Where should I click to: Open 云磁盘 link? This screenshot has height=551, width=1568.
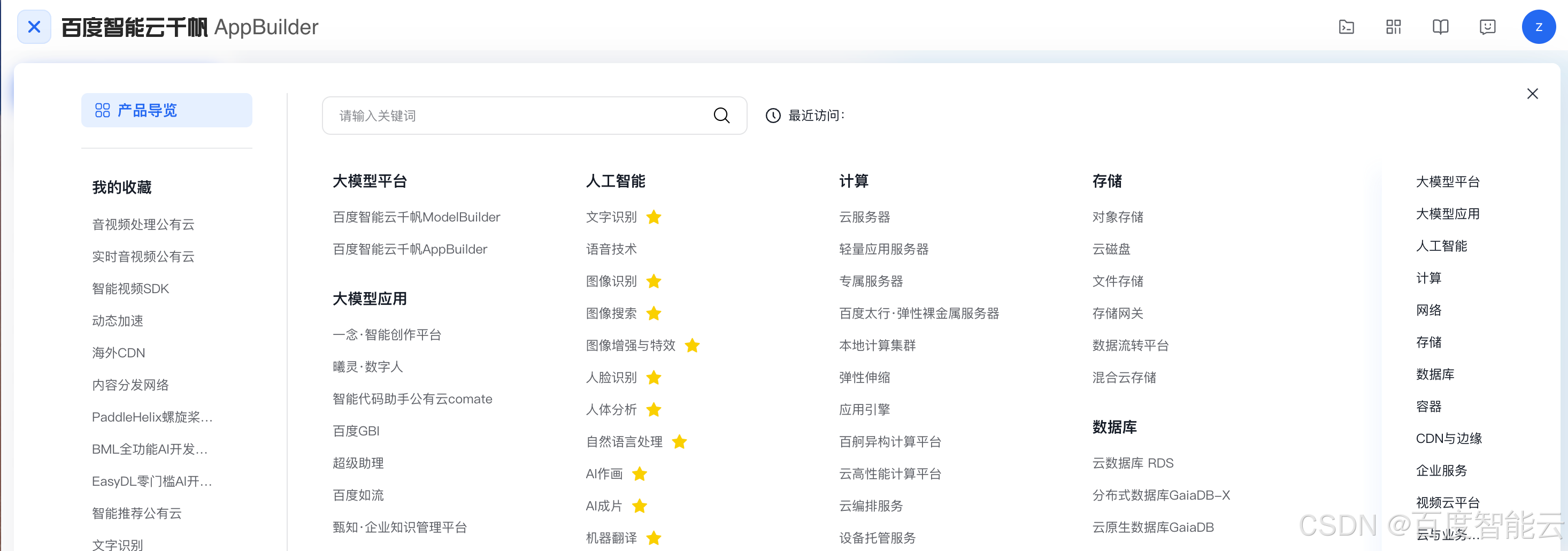coord(1111,249)
